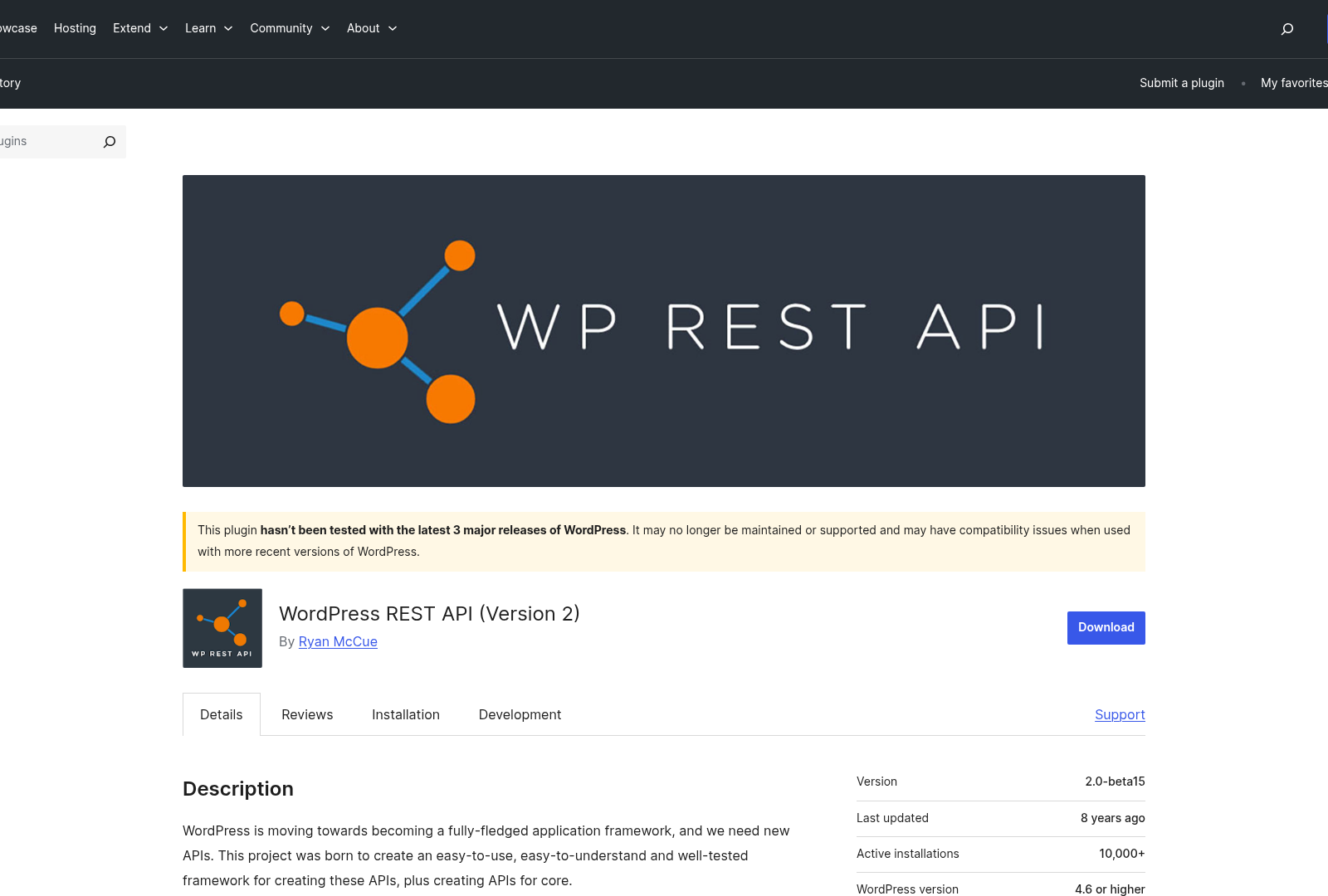
Task: Click the Download button
Action: pyautogui.click(x=1106, y=628)
